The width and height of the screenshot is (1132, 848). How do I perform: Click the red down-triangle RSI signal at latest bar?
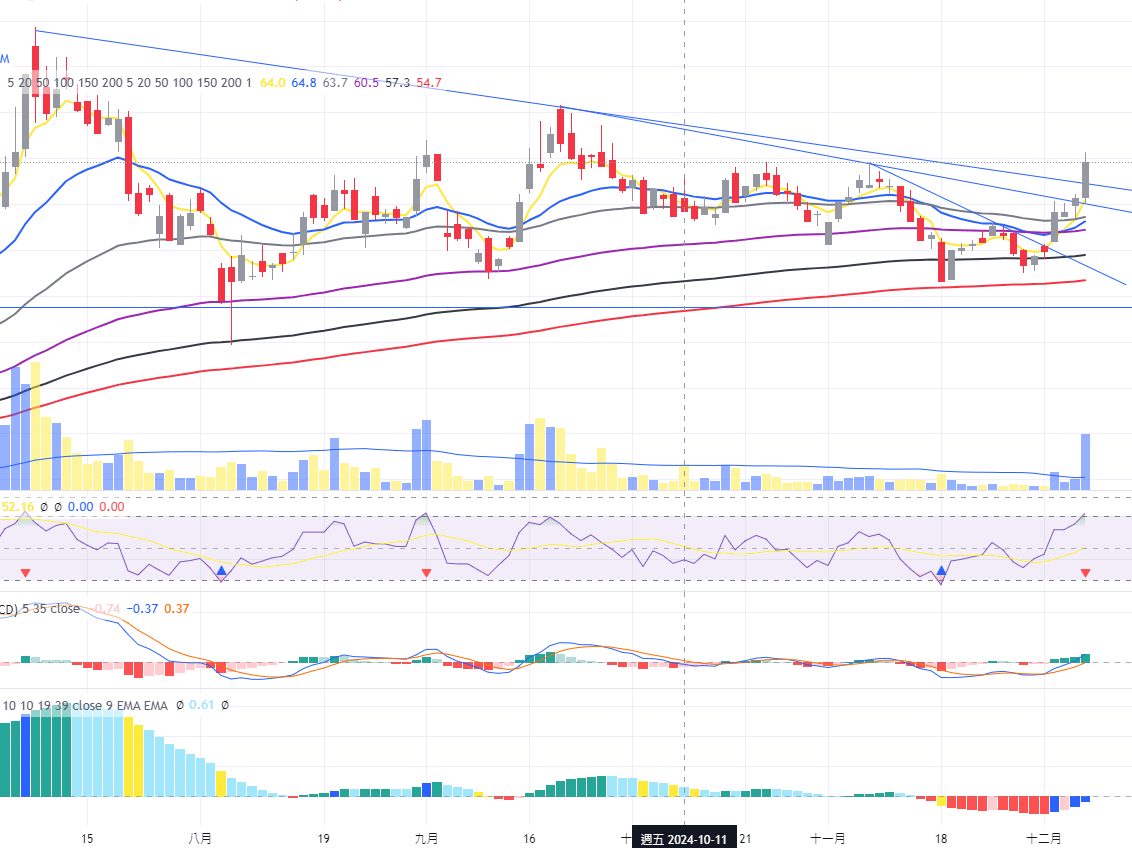[1085, 573]
